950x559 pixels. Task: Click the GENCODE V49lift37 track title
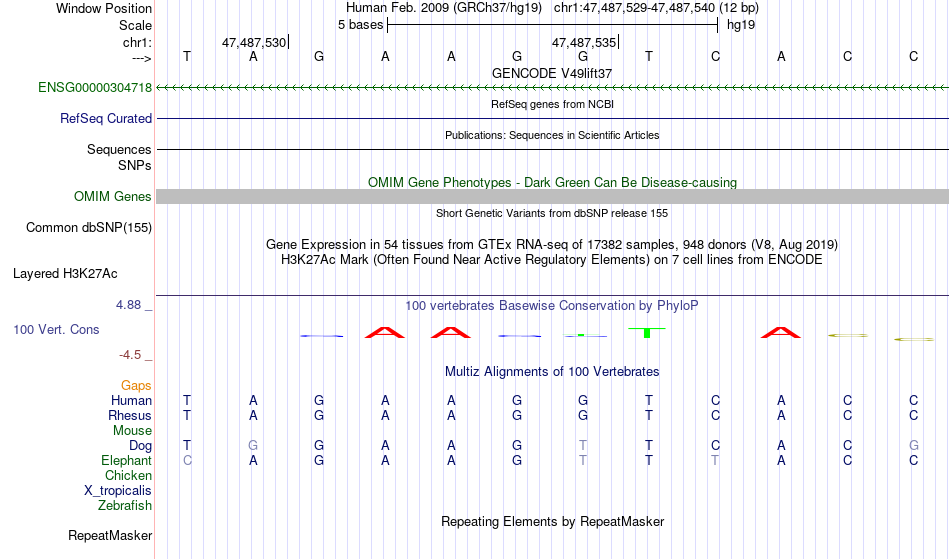click(552, 73)
